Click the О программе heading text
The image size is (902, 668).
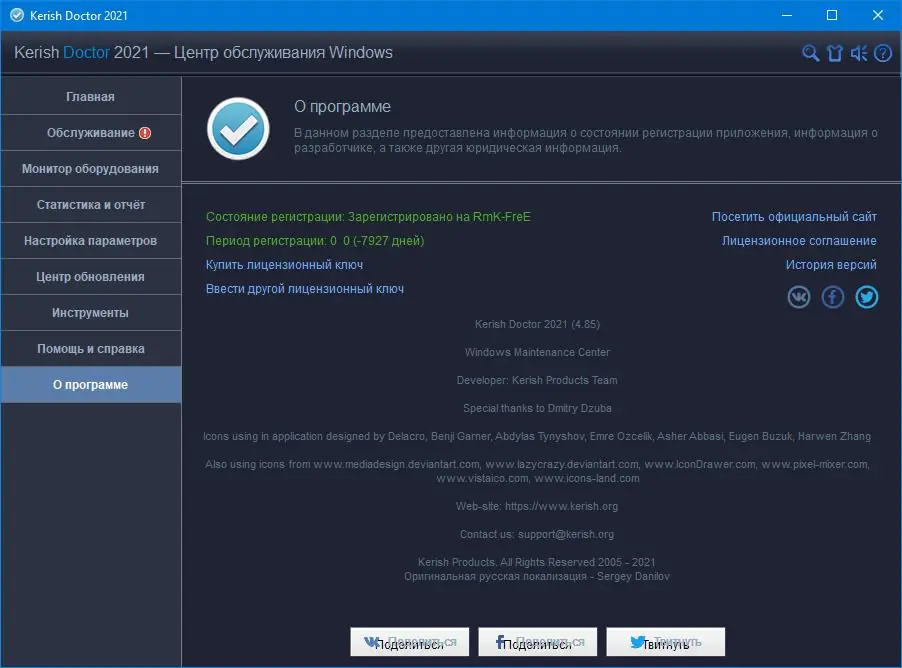342,106
